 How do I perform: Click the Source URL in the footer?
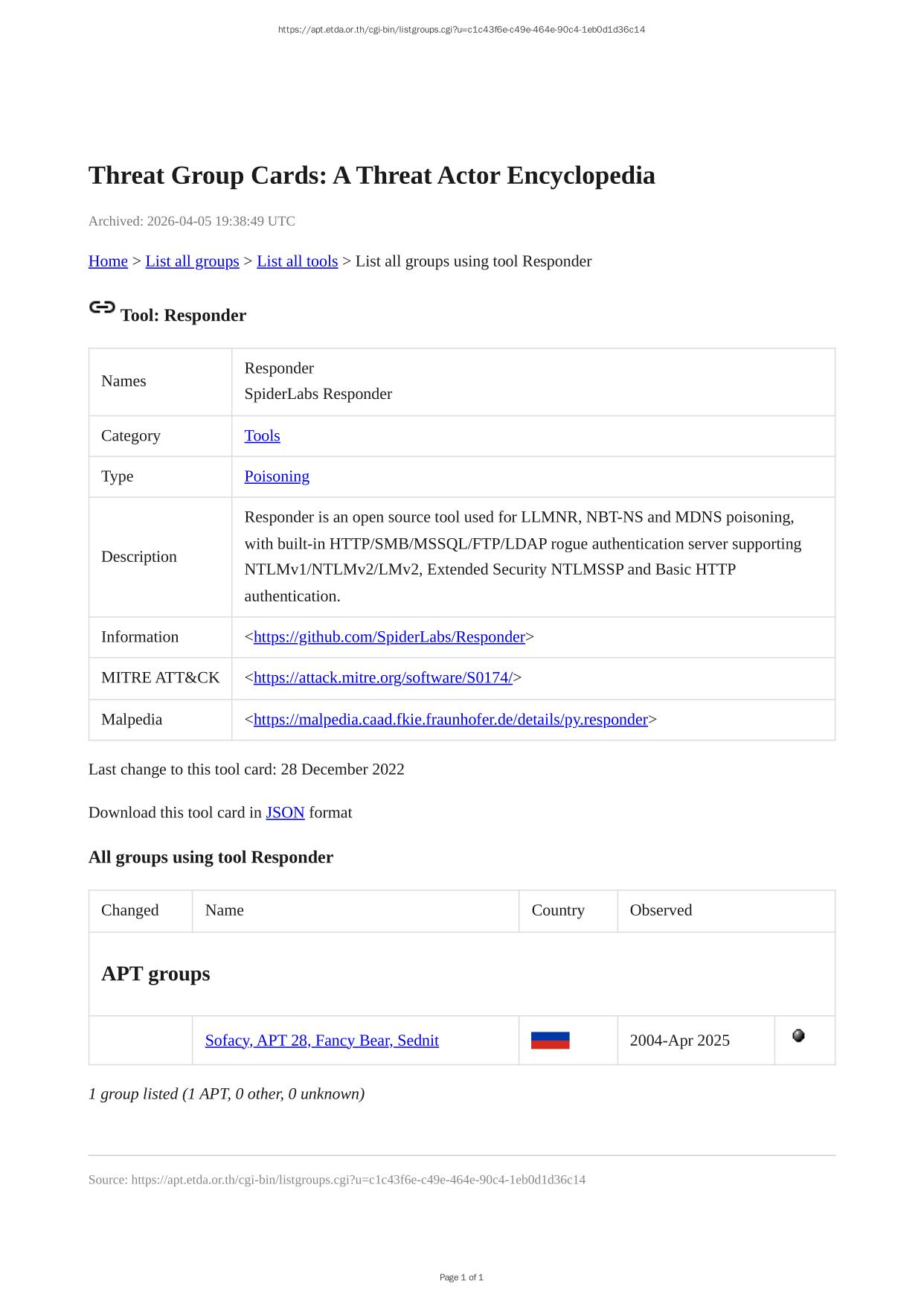click(x=358, y=1180)
